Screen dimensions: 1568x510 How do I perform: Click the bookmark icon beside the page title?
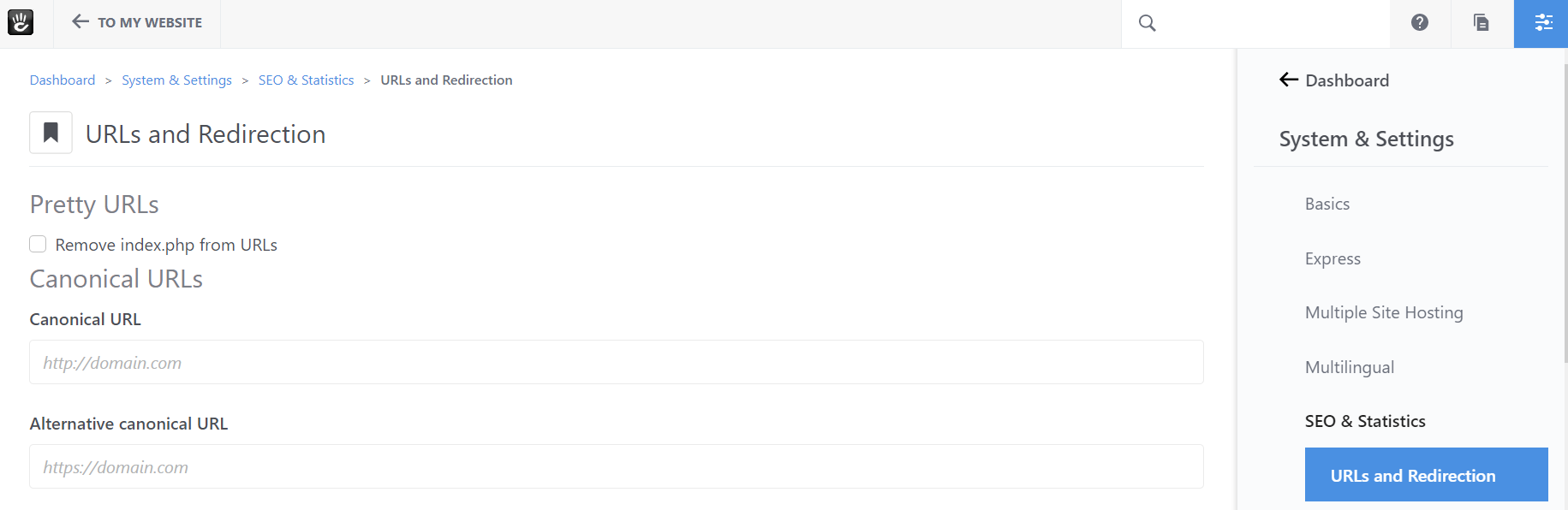tap(51, 133)
